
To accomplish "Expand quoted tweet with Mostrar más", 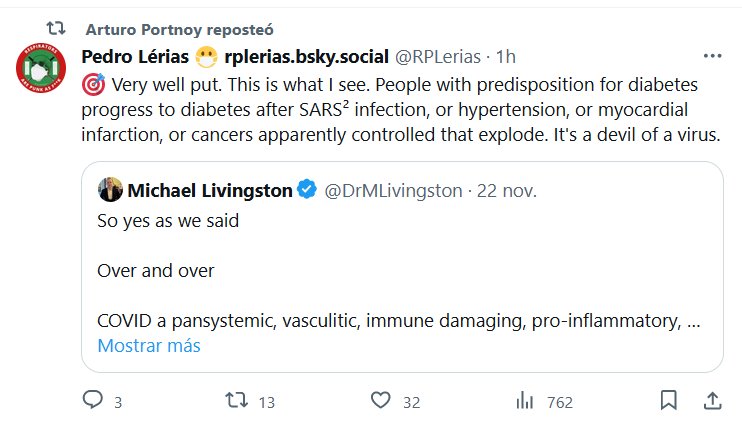I will (x=149, y=346).
